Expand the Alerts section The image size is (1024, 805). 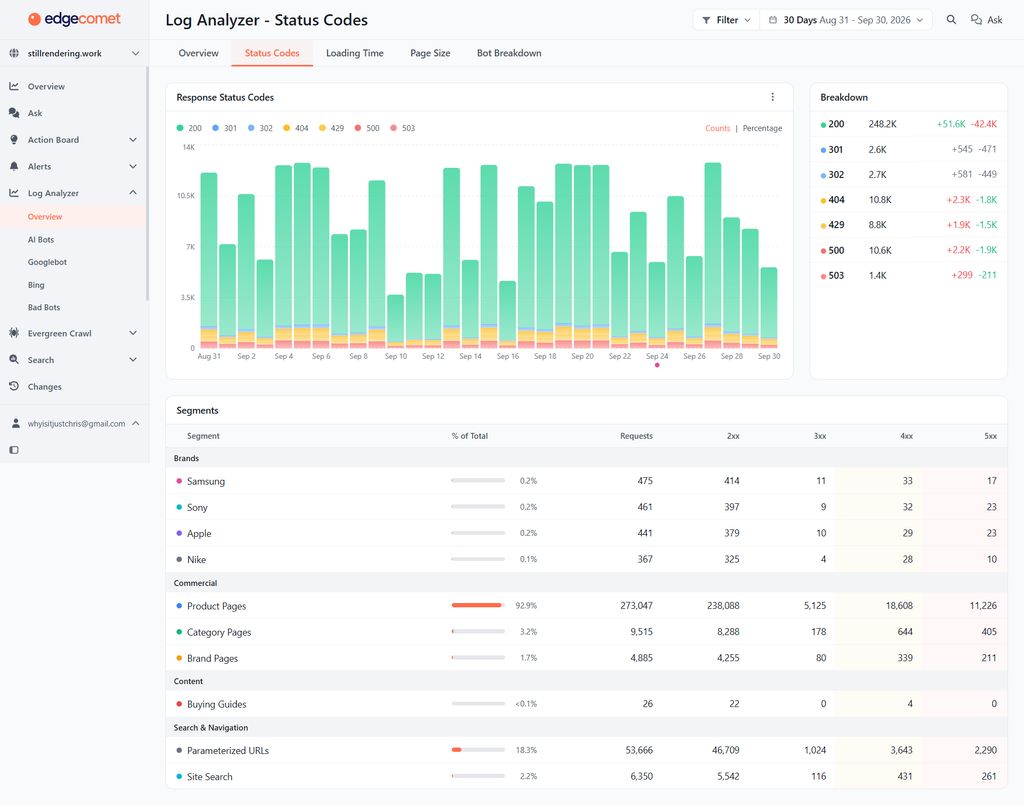(x=133, y=166)
